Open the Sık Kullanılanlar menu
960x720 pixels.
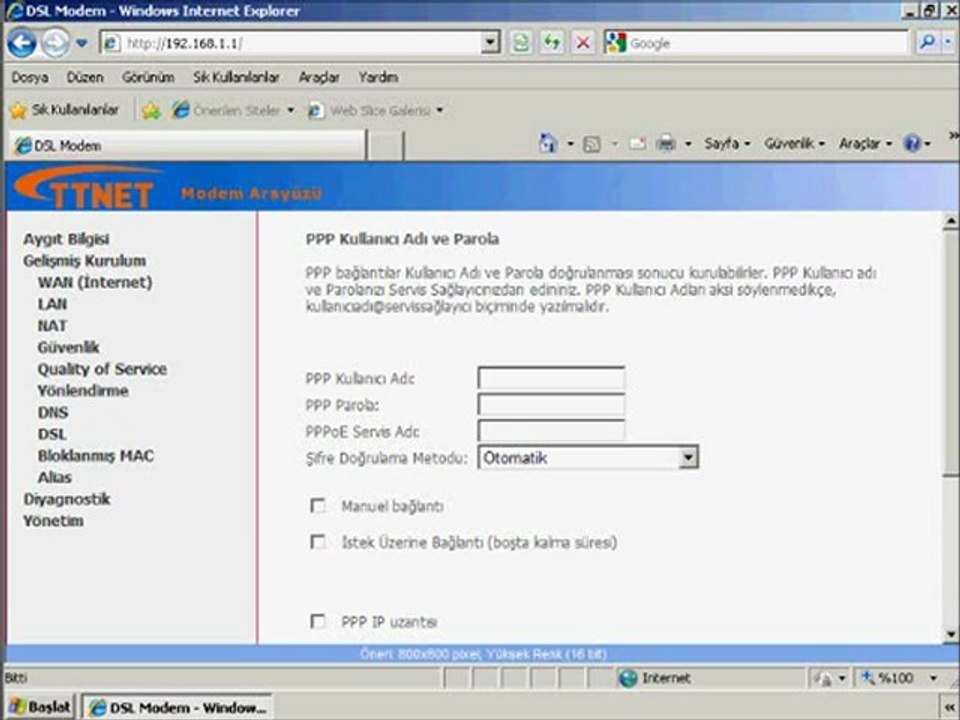point(236,77)
